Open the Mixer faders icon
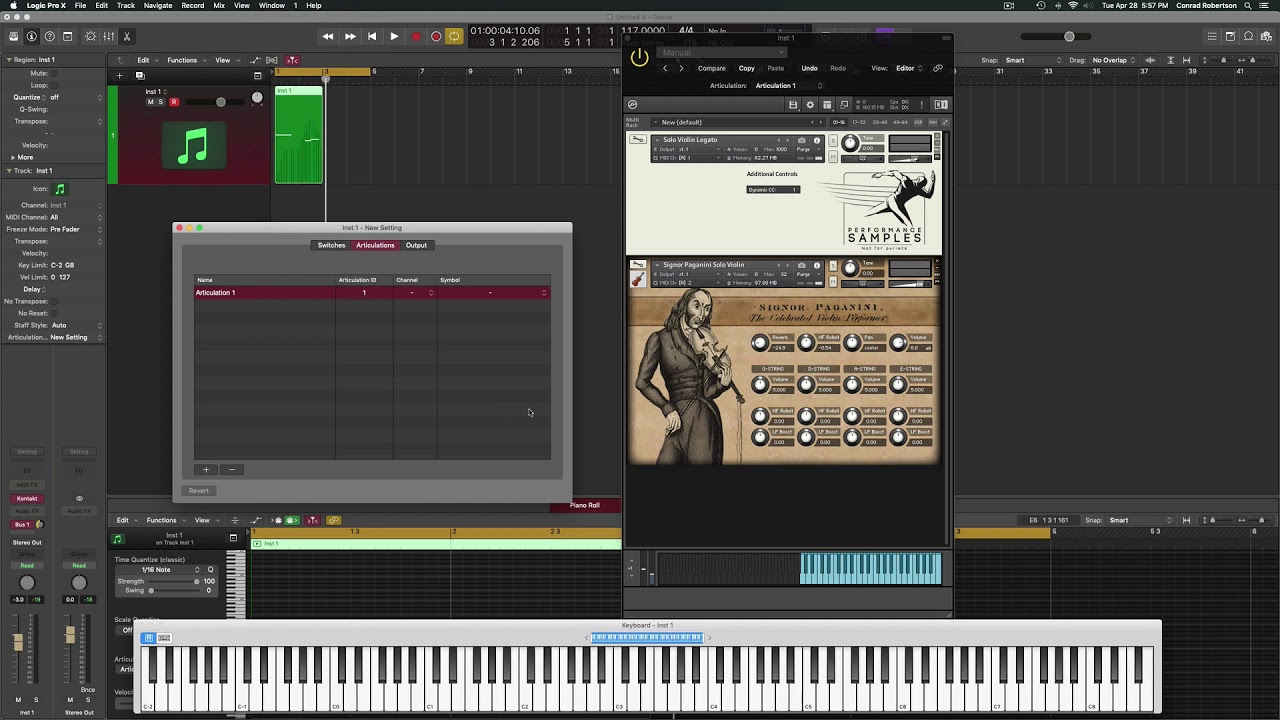This screenshot has width=1280, height=720. (108, 37)
